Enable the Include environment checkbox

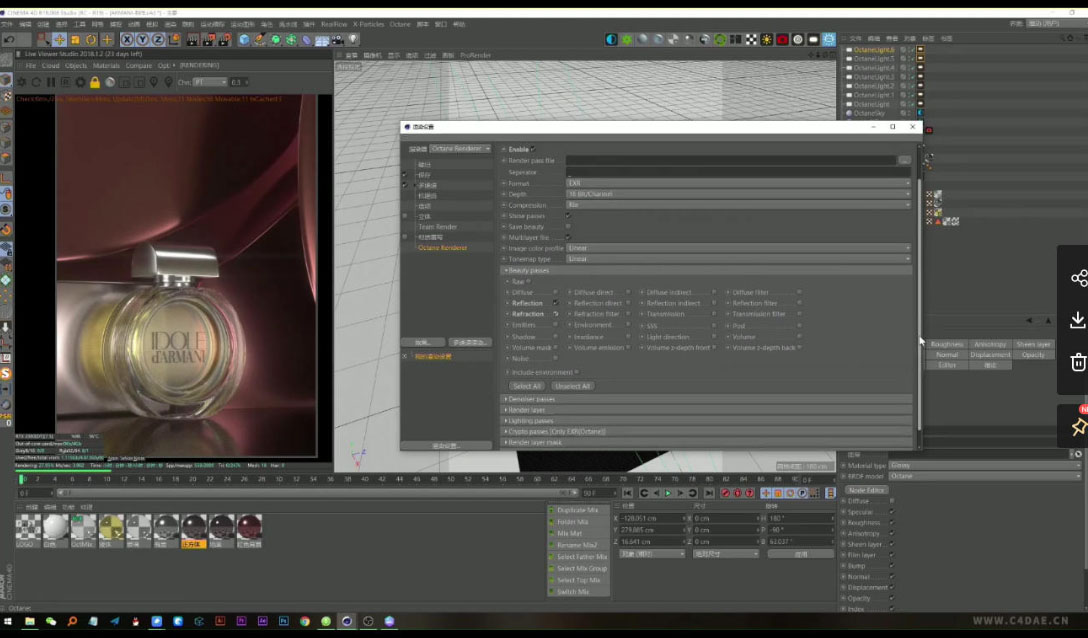[x=577, y=372]
